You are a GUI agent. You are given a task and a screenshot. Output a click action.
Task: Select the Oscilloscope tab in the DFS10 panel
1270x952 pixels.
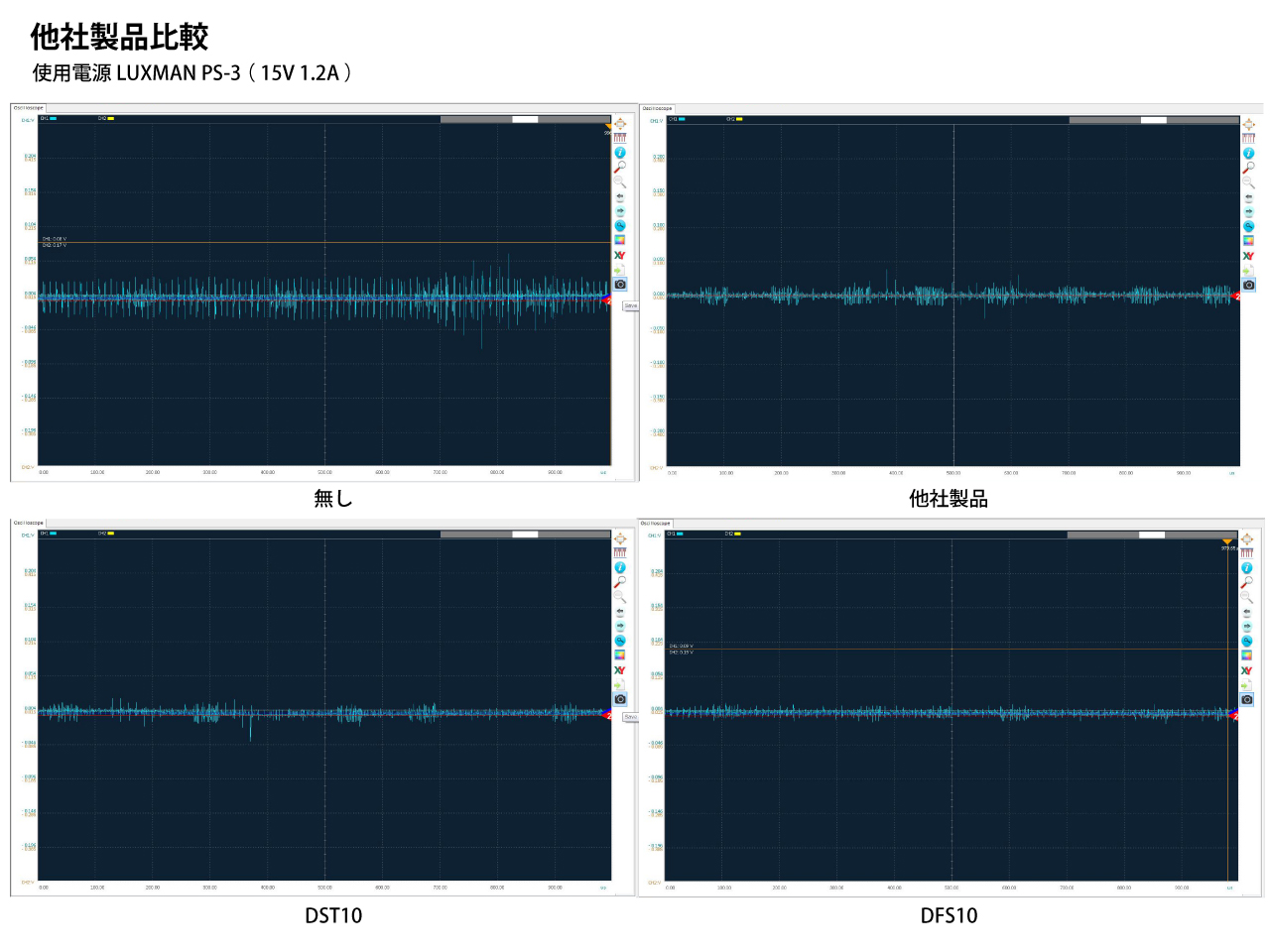click(656, 523)
